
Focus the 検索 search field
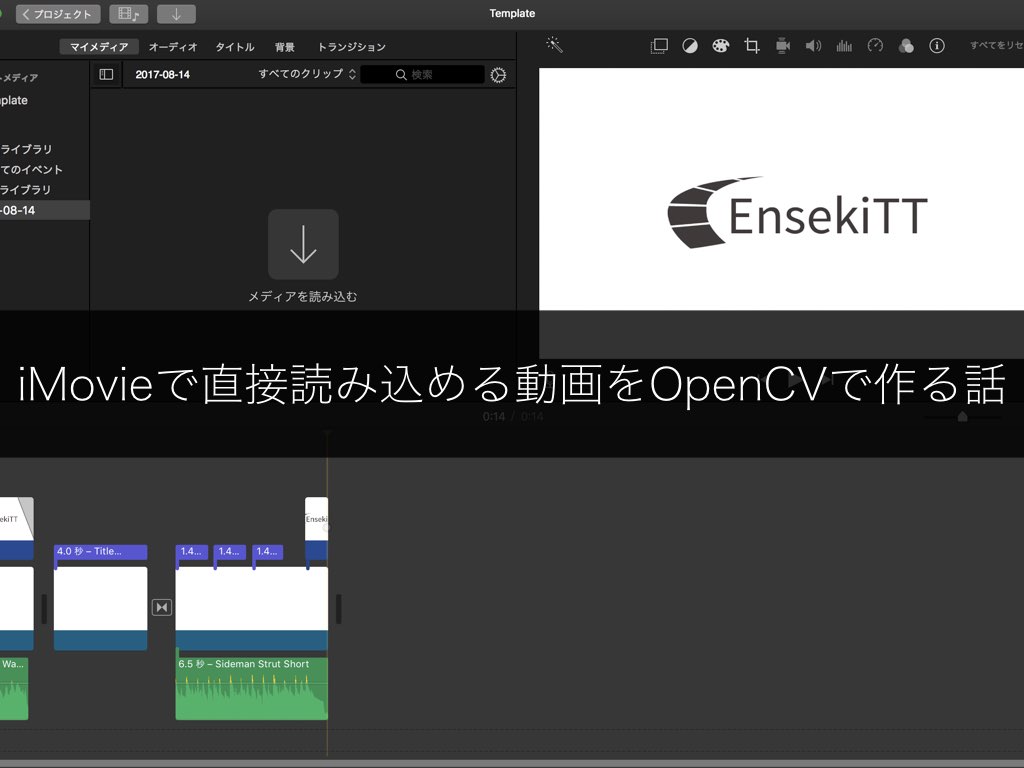pyautogui.click(x=423, y=74)
